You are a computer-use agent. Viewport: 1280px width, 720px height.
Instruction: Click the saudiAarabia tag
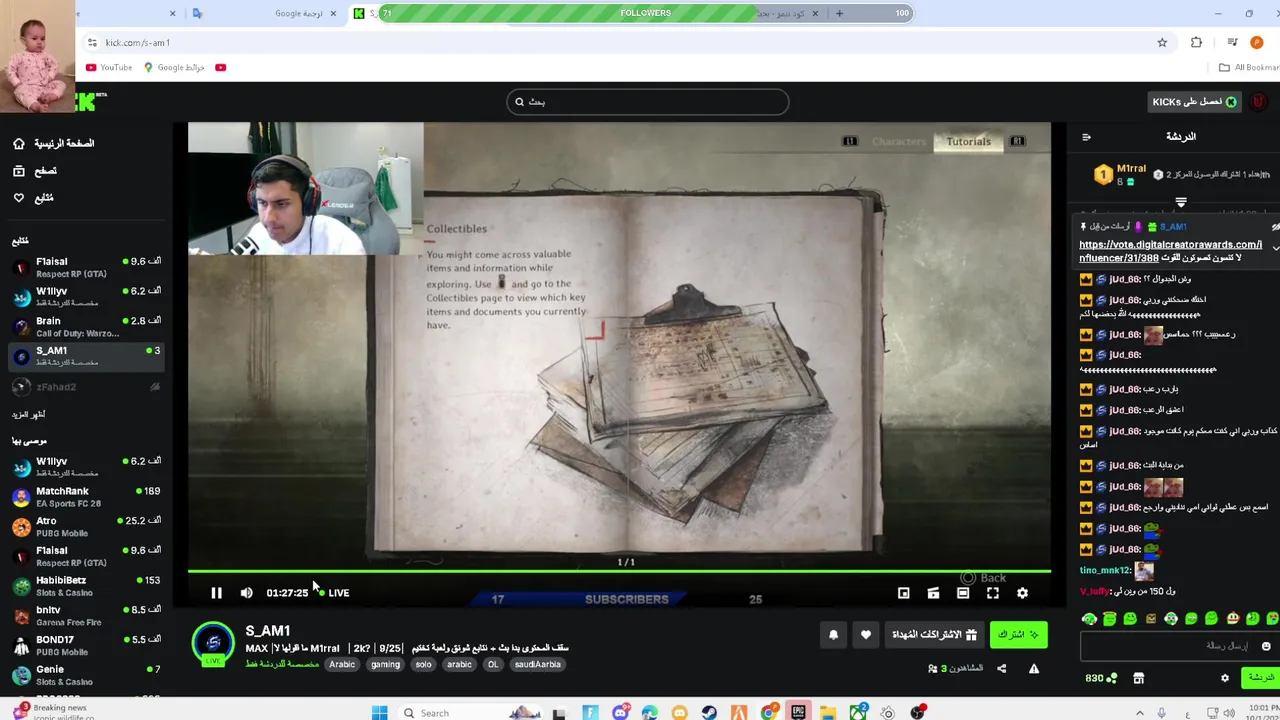(537, 664)
